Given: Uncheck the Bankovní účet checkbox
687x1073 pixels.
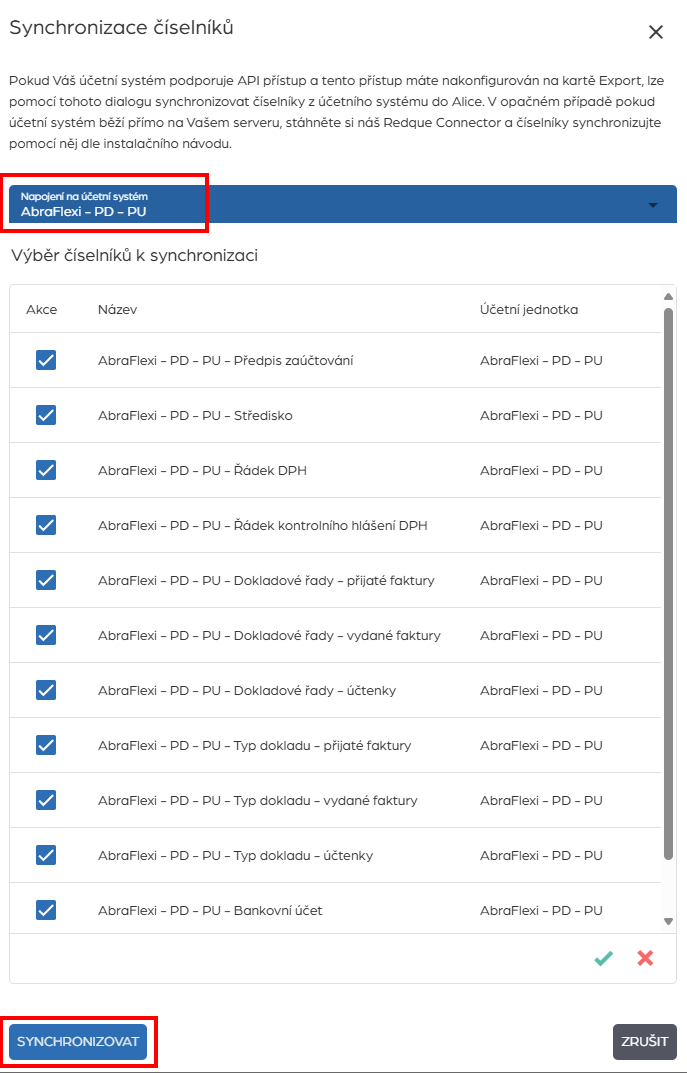Looking at the screenshot, I should tap(46, 910).
